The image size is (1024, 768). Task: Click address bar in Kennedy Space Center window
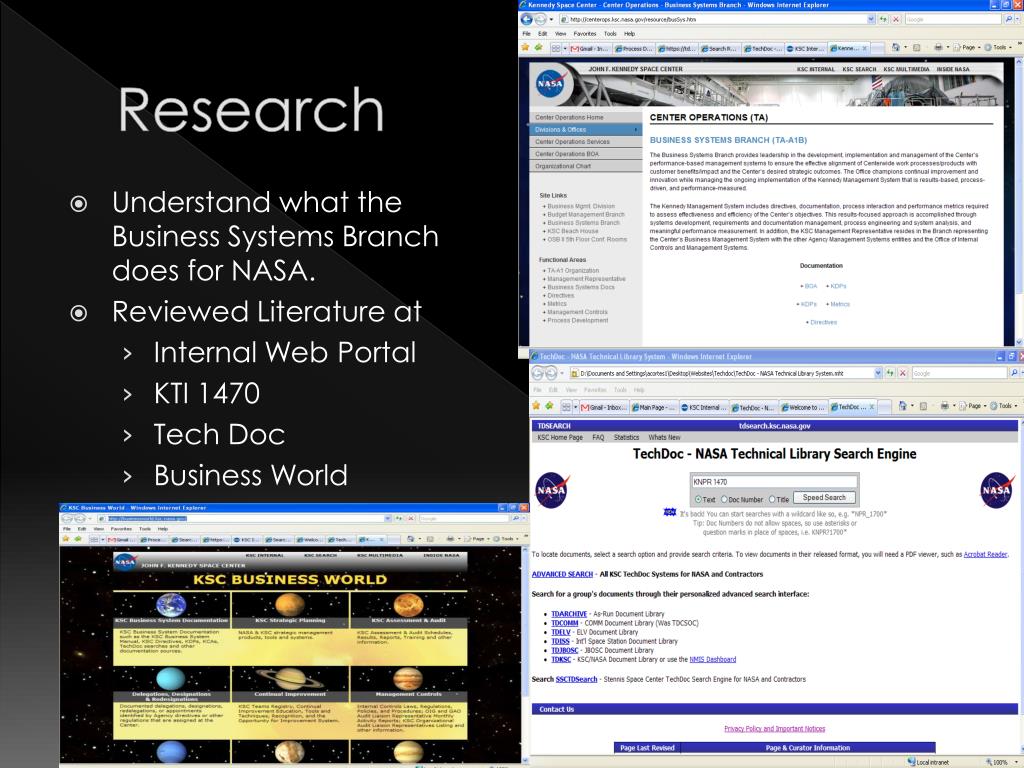click(717, 20)
